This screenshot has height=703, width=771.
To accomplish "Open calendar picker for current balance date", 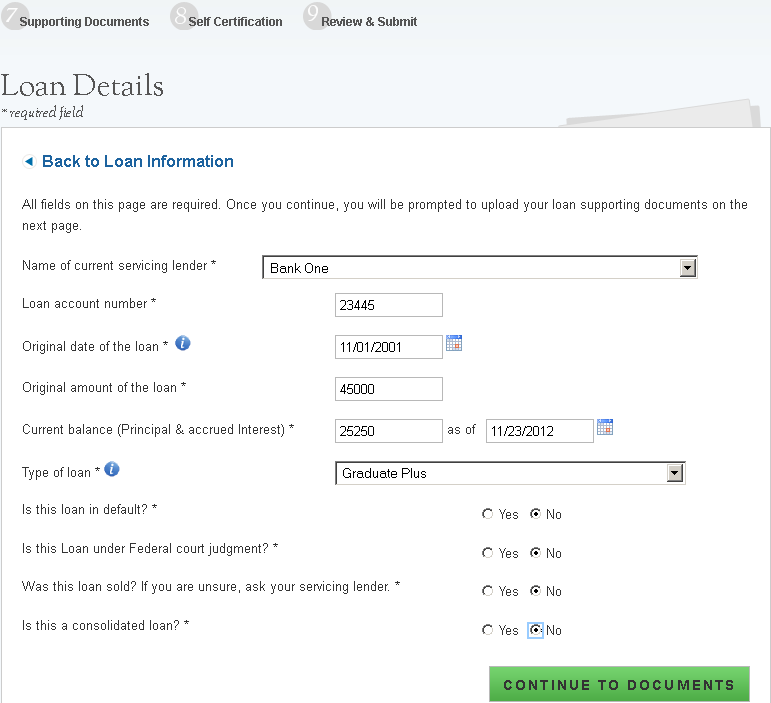I will pos(605,427).
